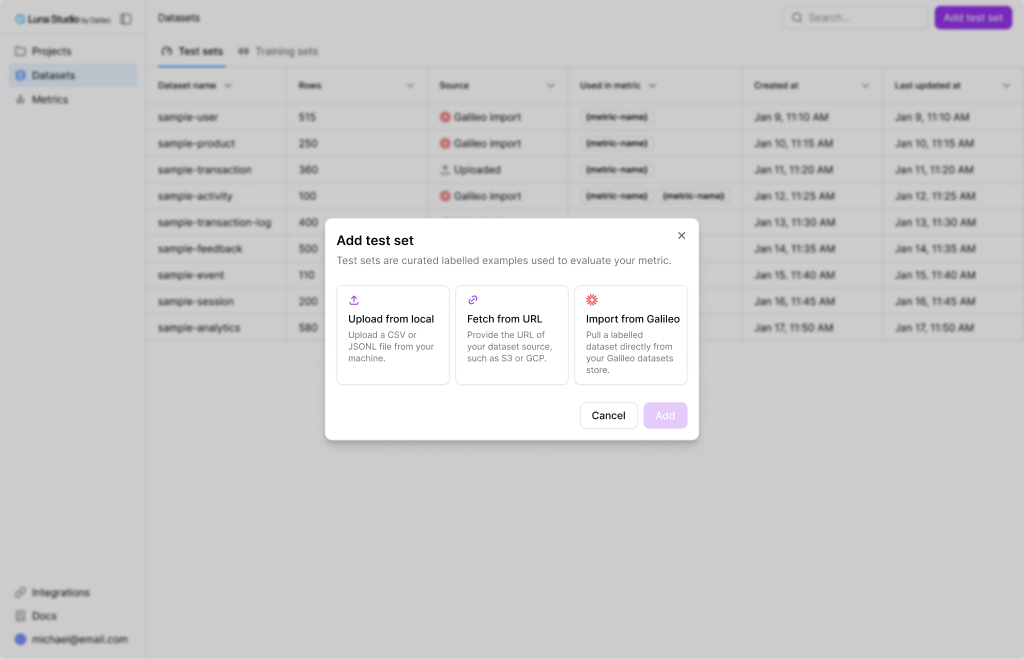This screenshot has width=1024, height=659.
Task: Click the sample-event dataset name
Action: (x=191, y=275)
